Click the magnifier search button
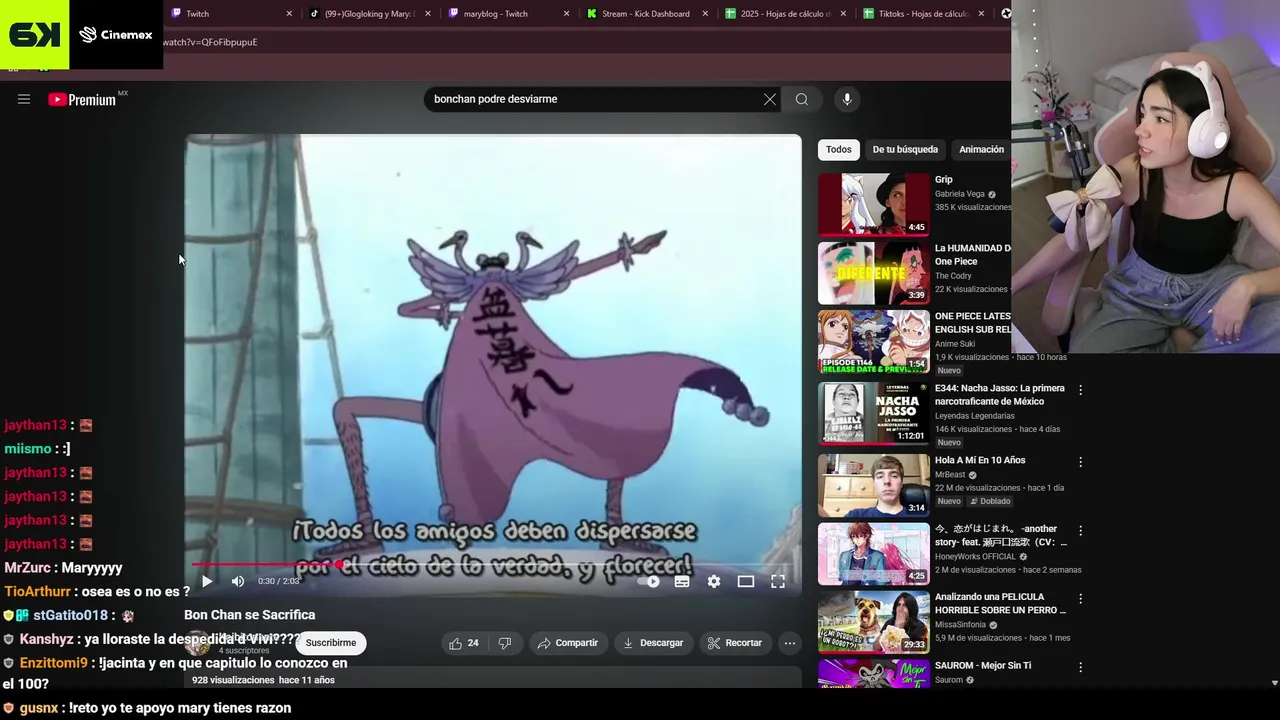Image resolution: width=1280 pixels, height=720 pixels. [x=802, y=99]
